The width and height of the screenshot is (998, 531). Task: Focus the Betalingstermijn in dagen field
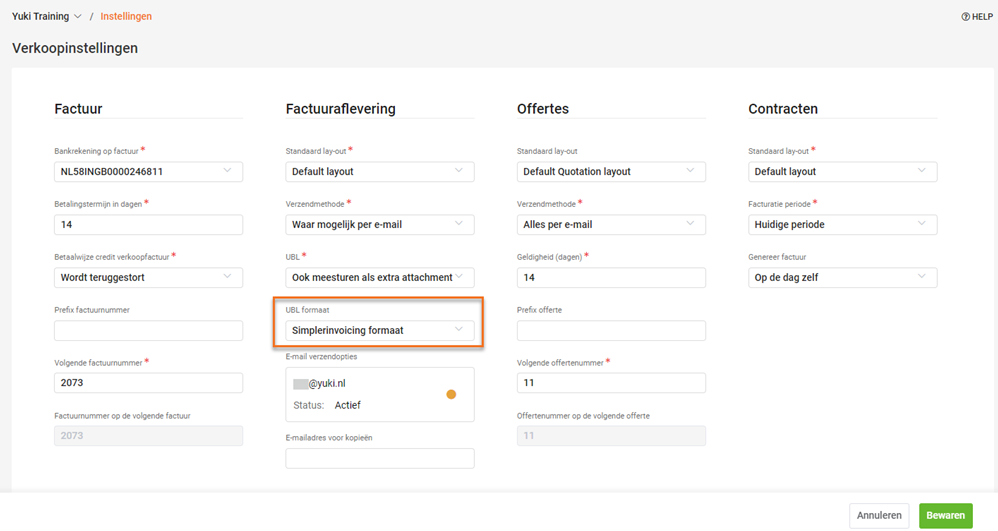(x=148, y=224)
